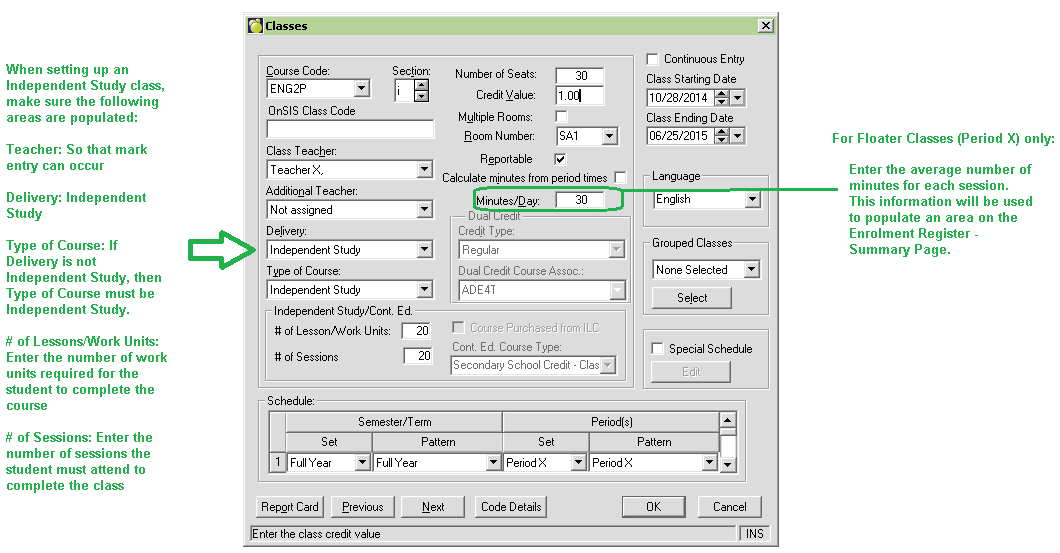Open the Class Teacher dropdown list
The width and height of the screenshot is (1060, 553).
coord(424,170)
